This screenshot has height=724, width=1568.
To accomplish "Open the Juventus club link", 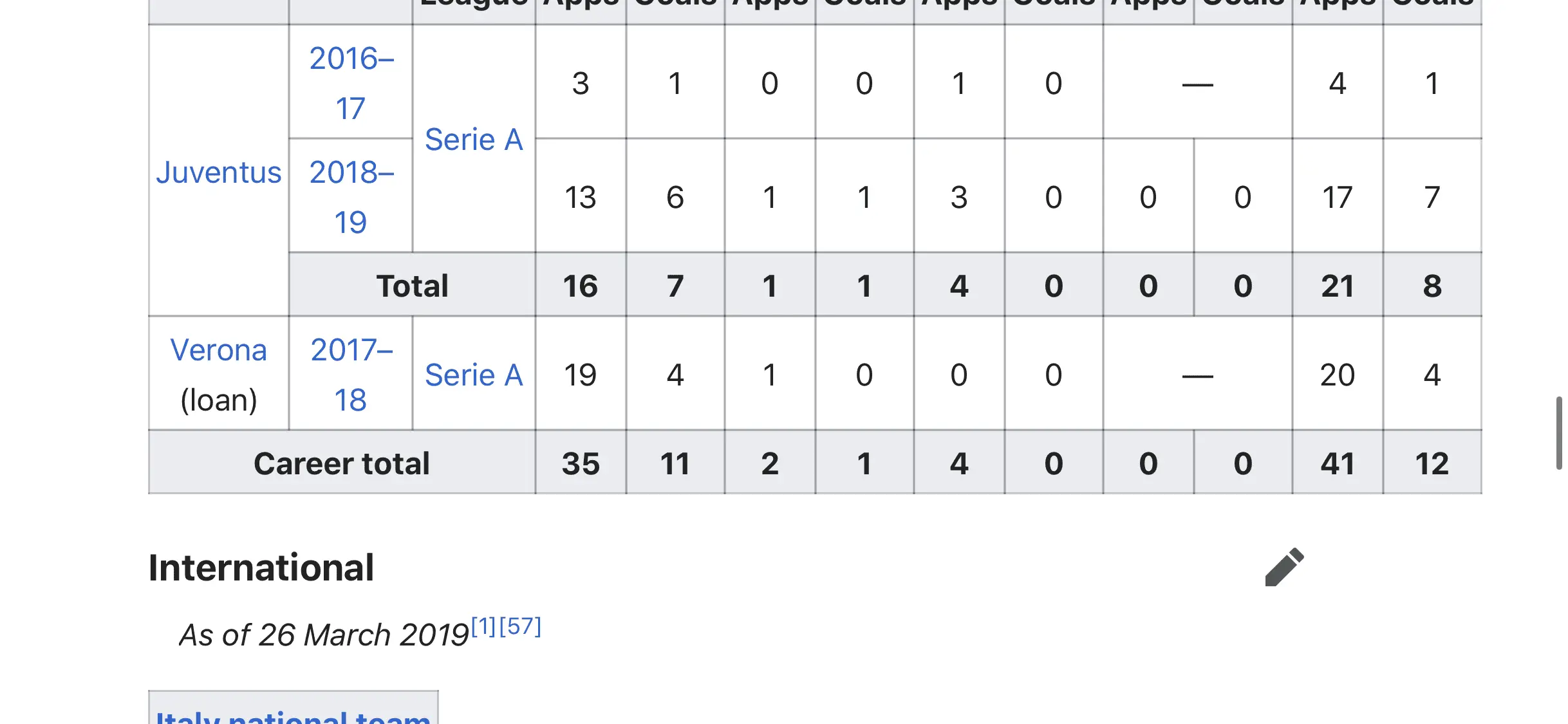I will coord(219,172).
